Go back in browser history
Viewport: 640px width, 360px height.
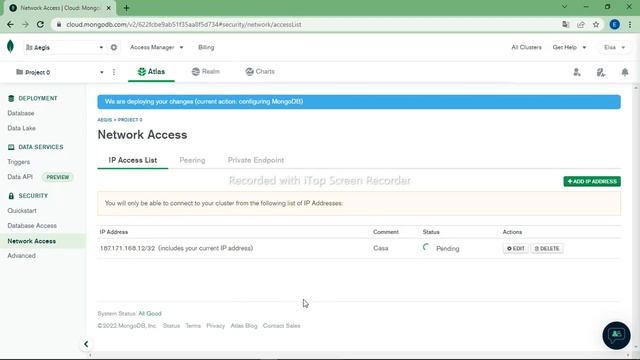[11, 24]
